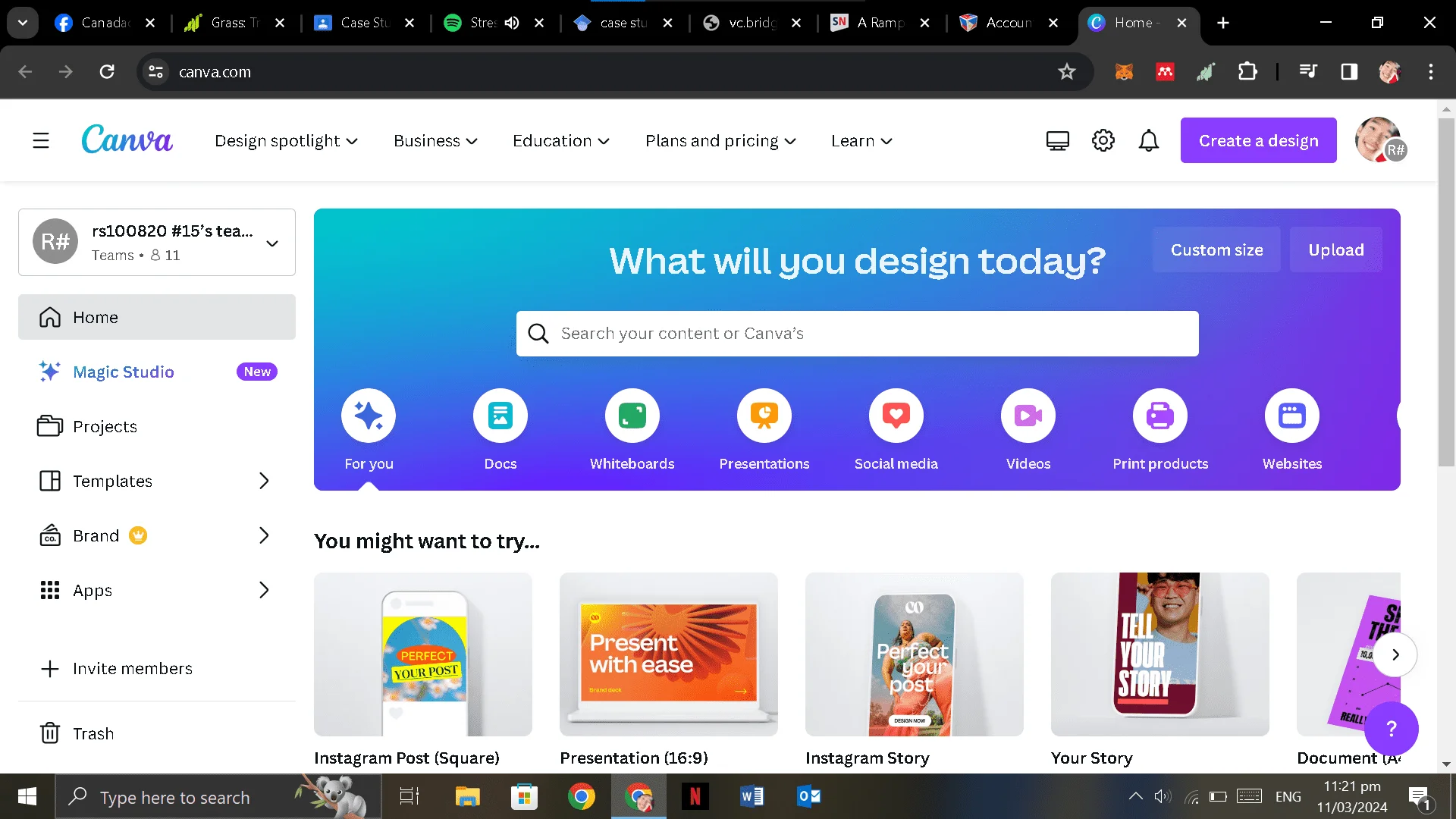Select the Presentations category icon
This screenshot has height=819, width=1456.
point(764,416)
